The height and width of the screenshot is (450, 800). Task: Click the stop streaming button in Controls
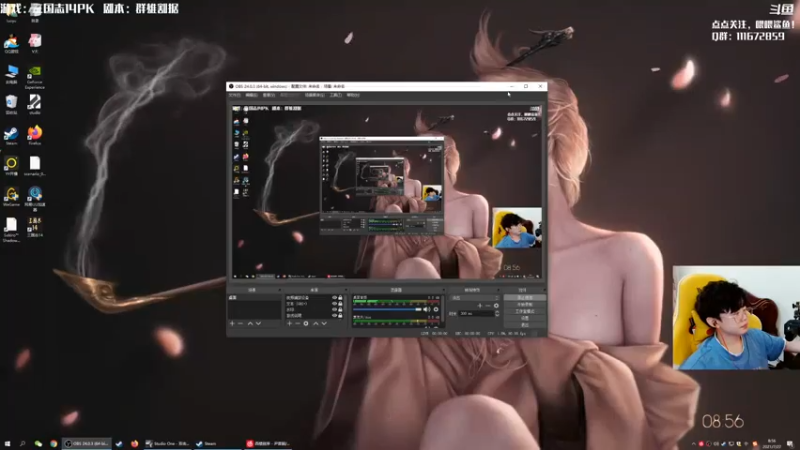tap(525, 297)
